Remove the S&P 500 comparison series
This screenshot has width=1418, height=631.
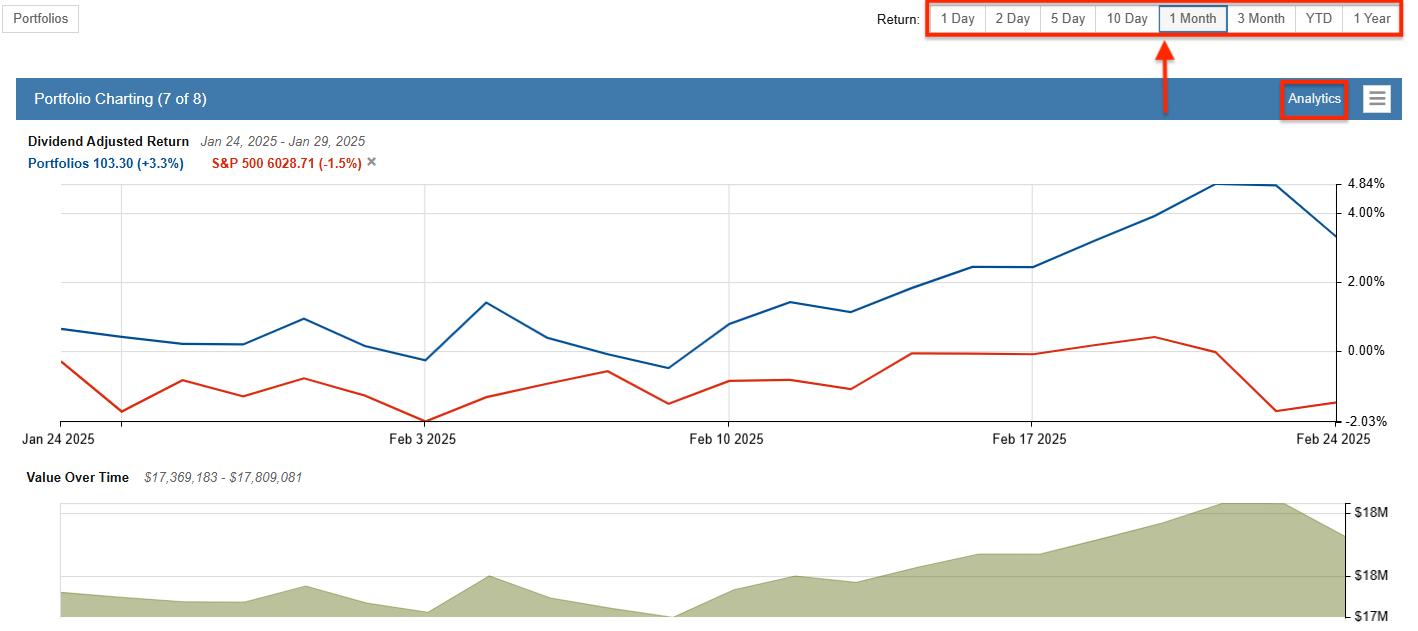coord(370,162)
